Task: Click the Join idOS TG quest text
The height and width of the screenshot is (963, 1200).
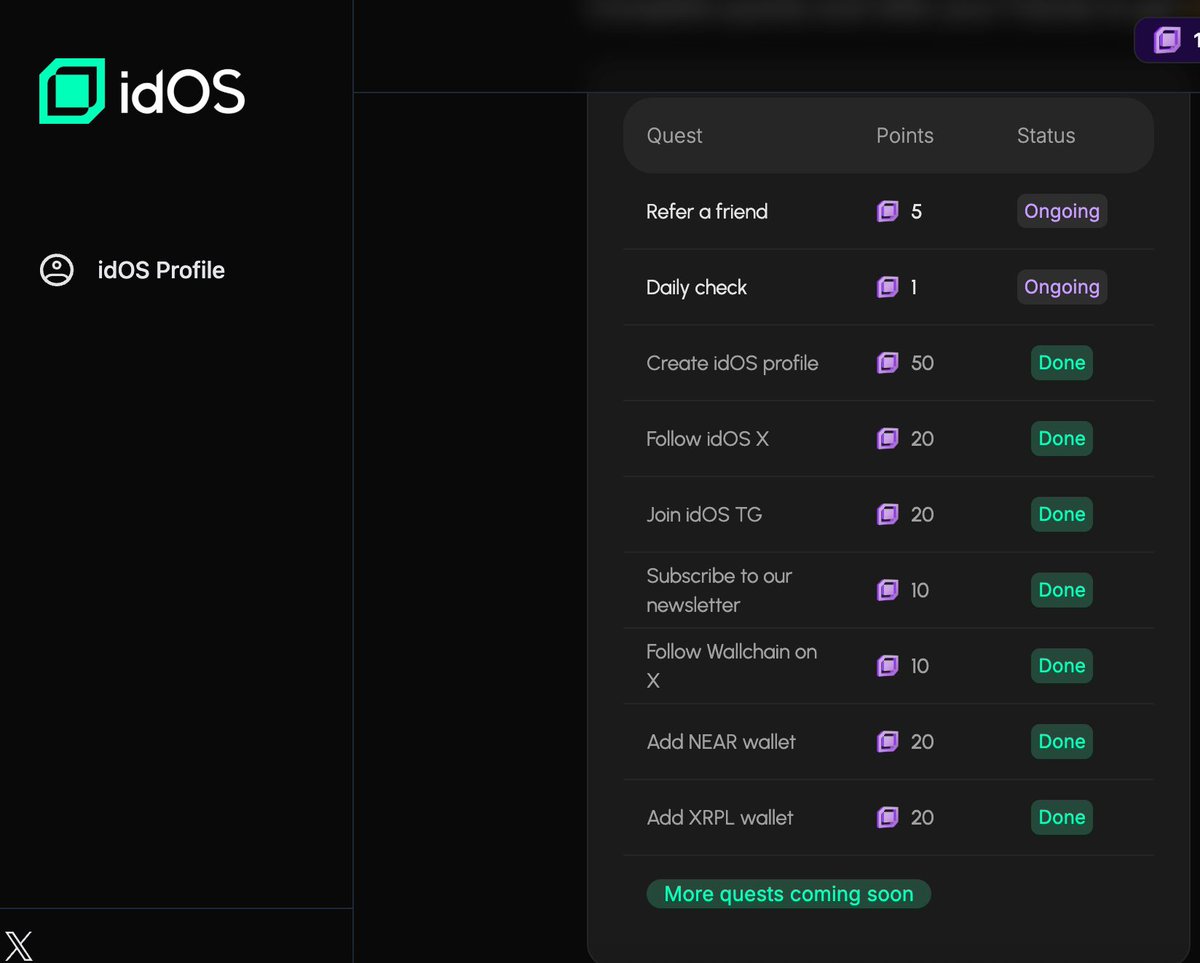Action: click(704, 514)
